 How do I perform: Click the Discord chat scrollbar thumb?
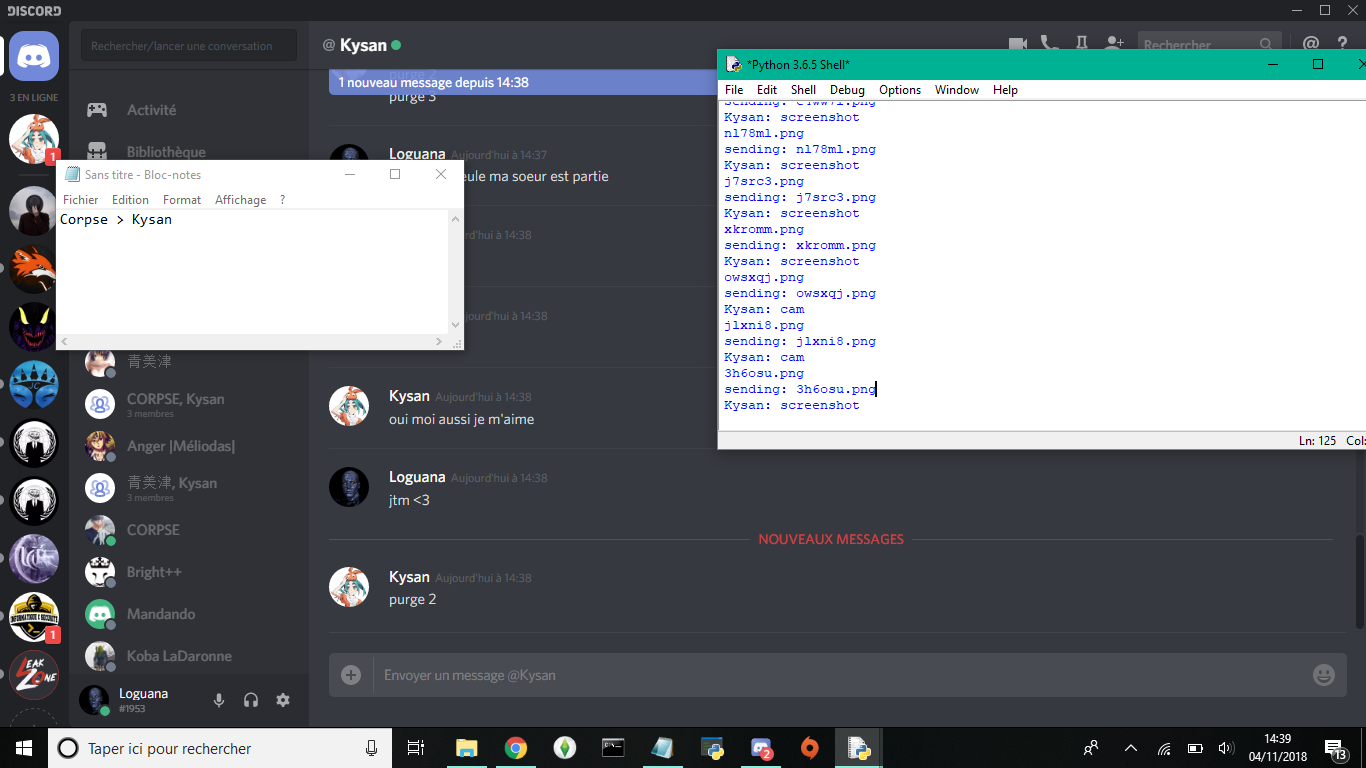tap(1359, 582)
